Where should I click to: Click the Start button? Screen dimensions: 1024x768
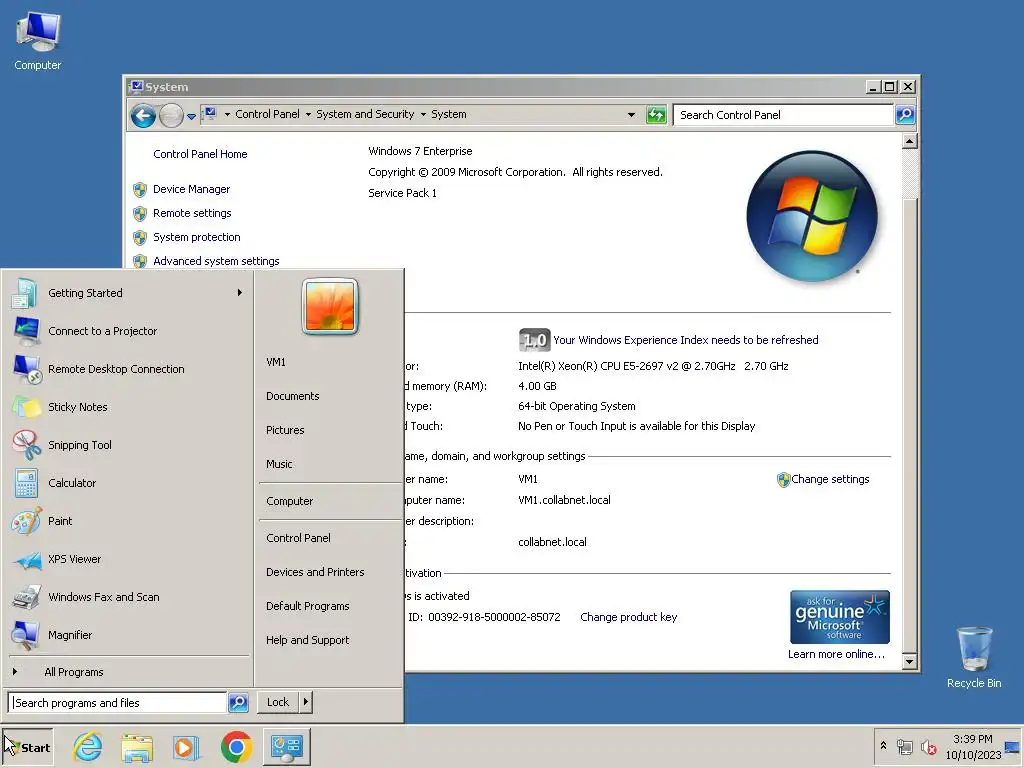27,747
